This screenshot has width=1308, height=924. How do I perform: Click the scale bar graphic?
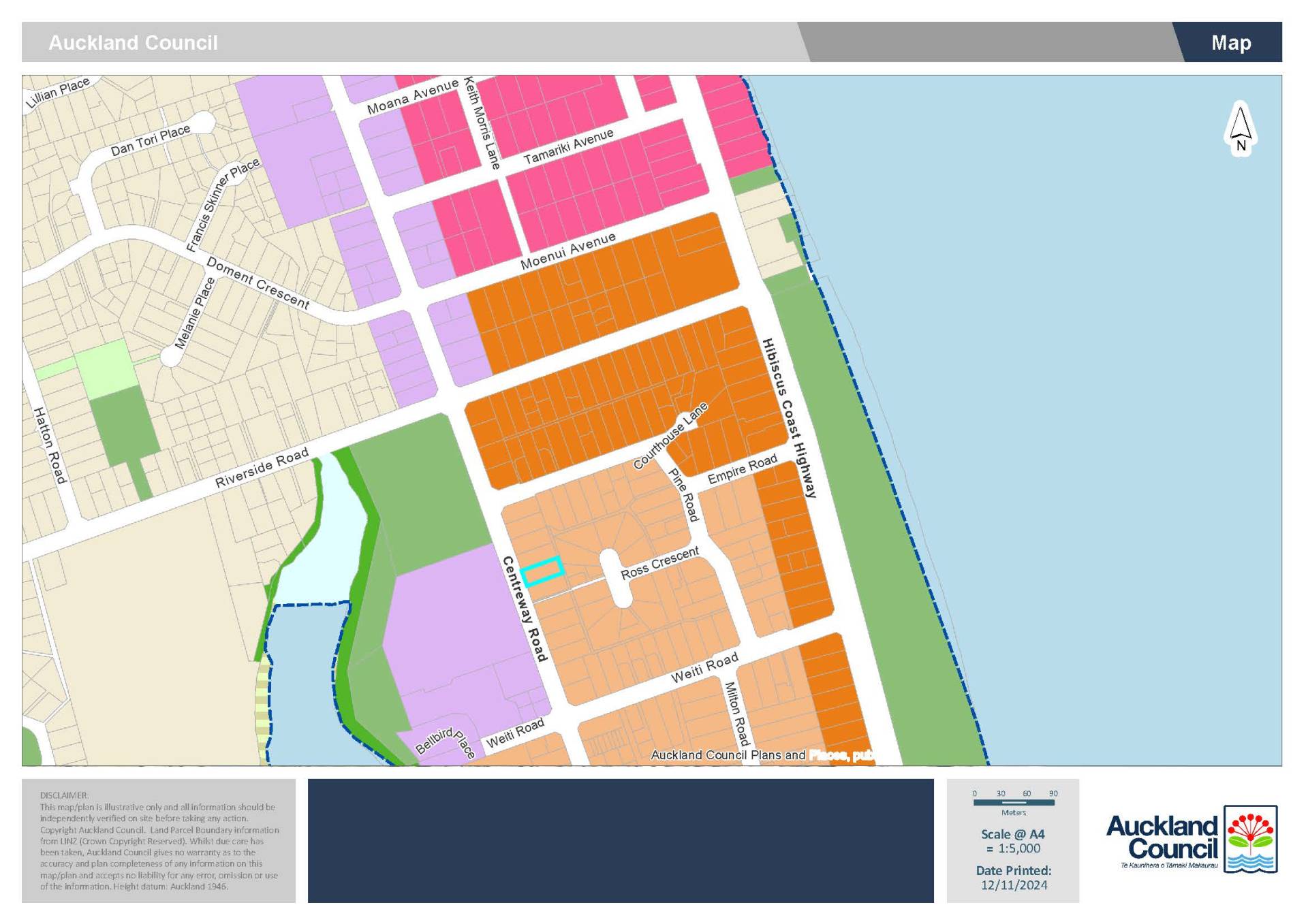pos(1013,802)
